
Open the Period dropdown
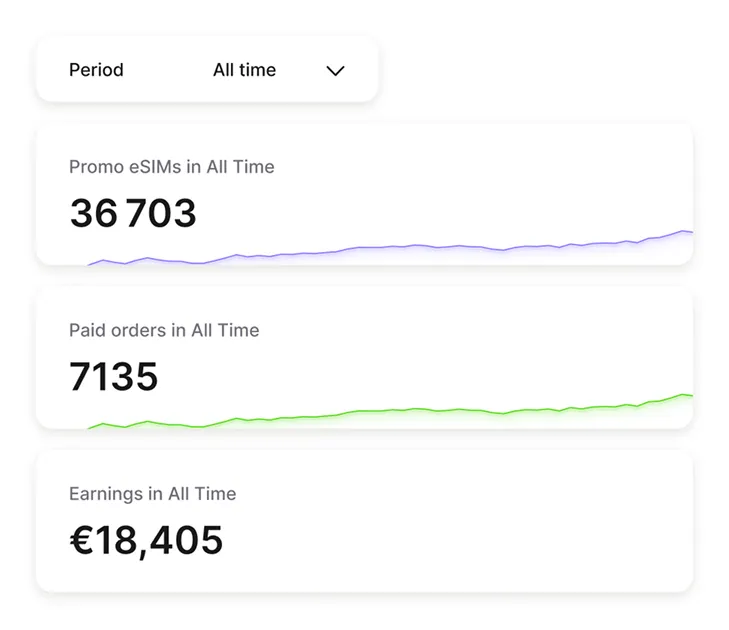(207, 70)
